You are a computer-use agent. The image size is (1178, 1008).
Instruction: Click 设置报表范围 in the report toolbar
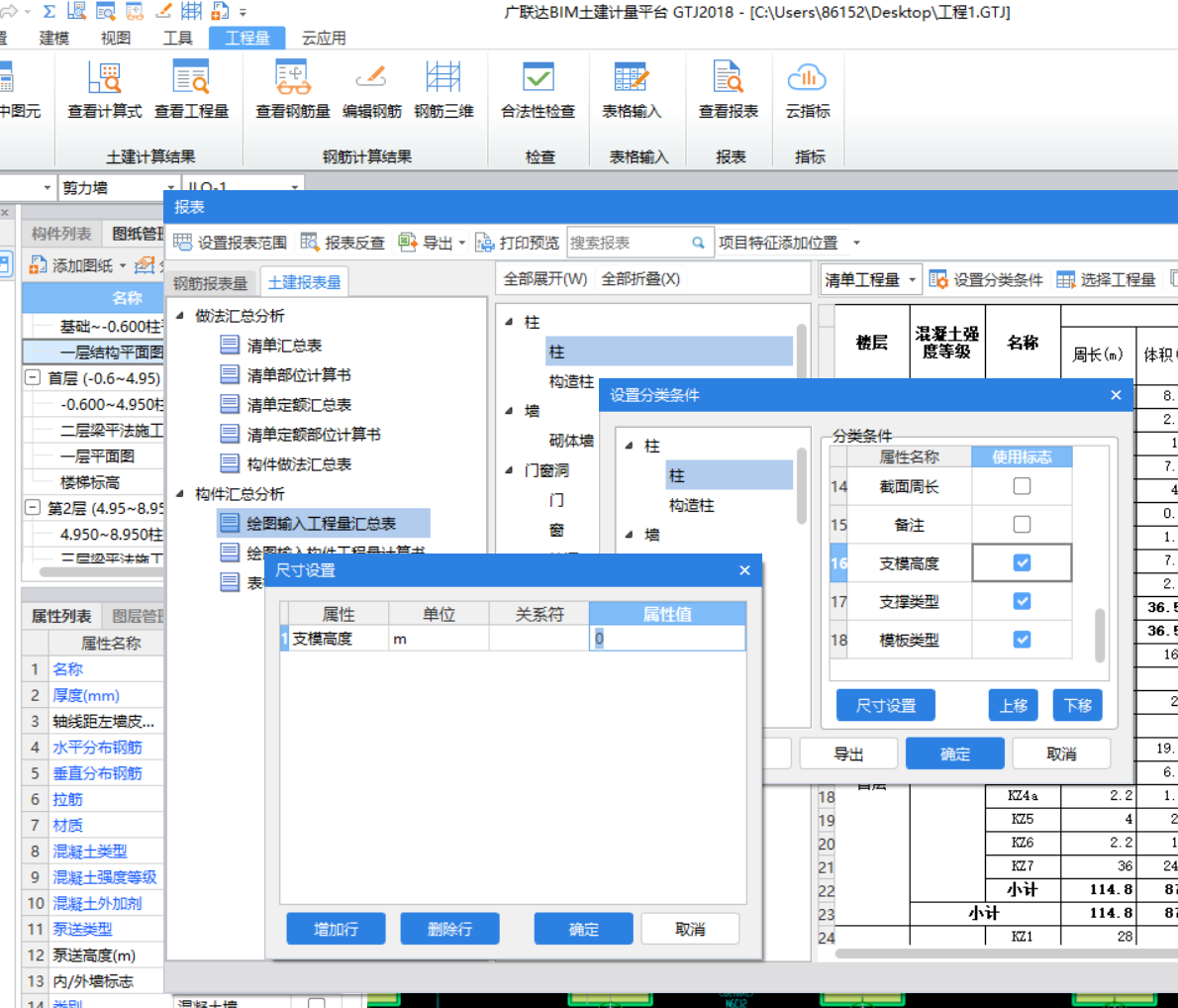click(231, 243)
